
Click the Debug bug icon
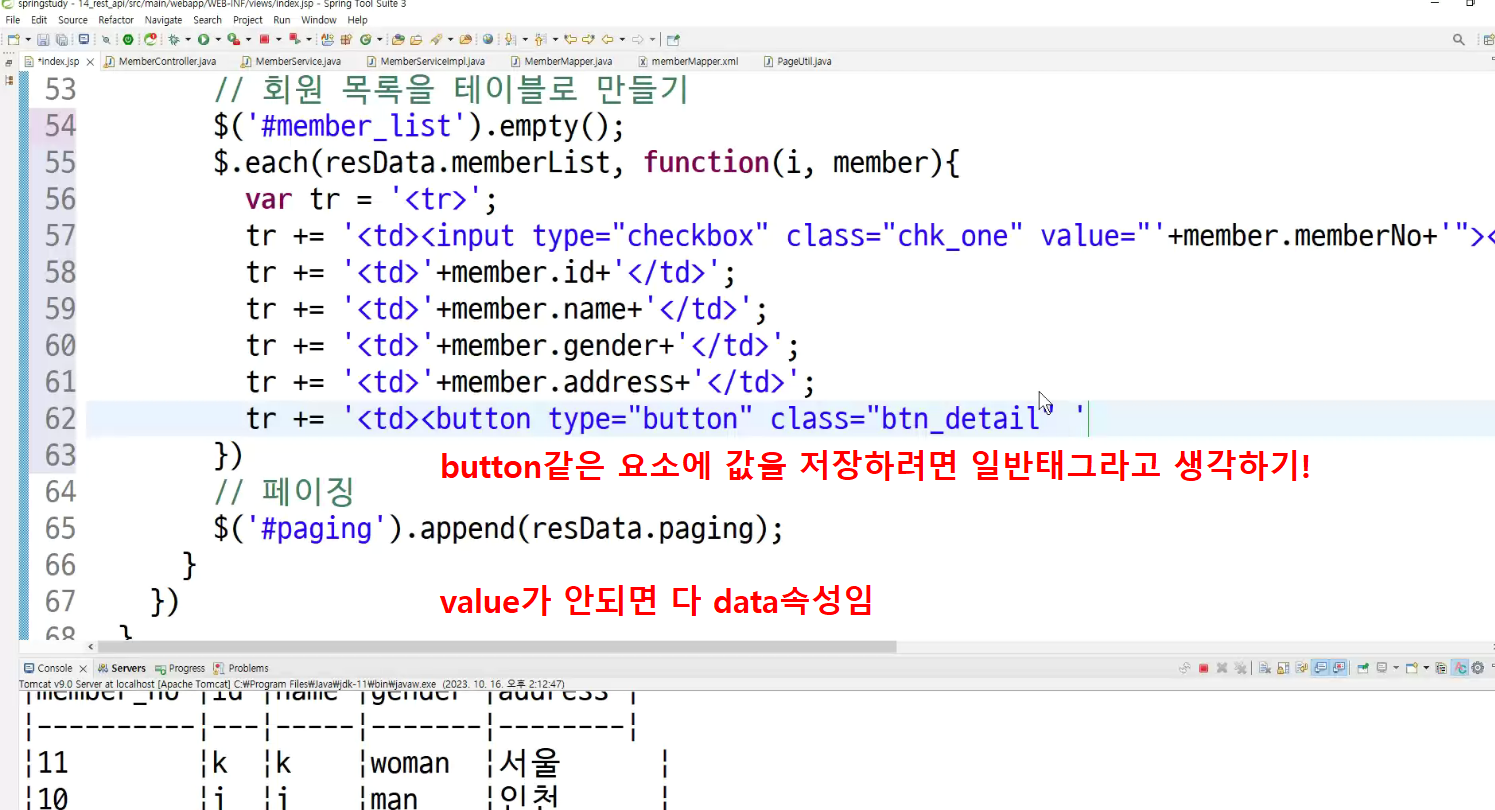pos(174,40)
